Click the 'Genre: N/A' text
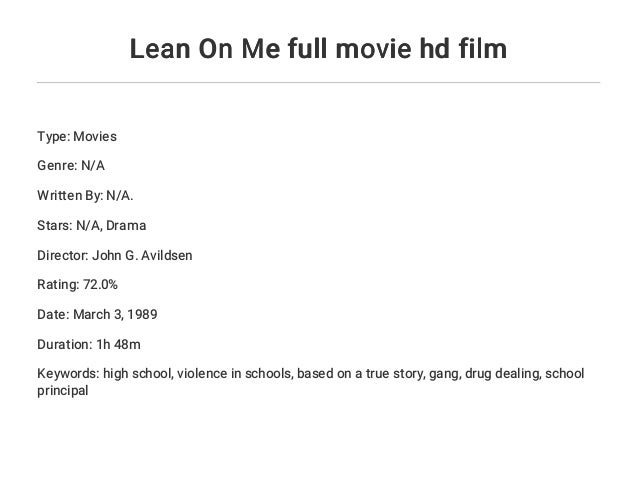 (x=70, y=168)
